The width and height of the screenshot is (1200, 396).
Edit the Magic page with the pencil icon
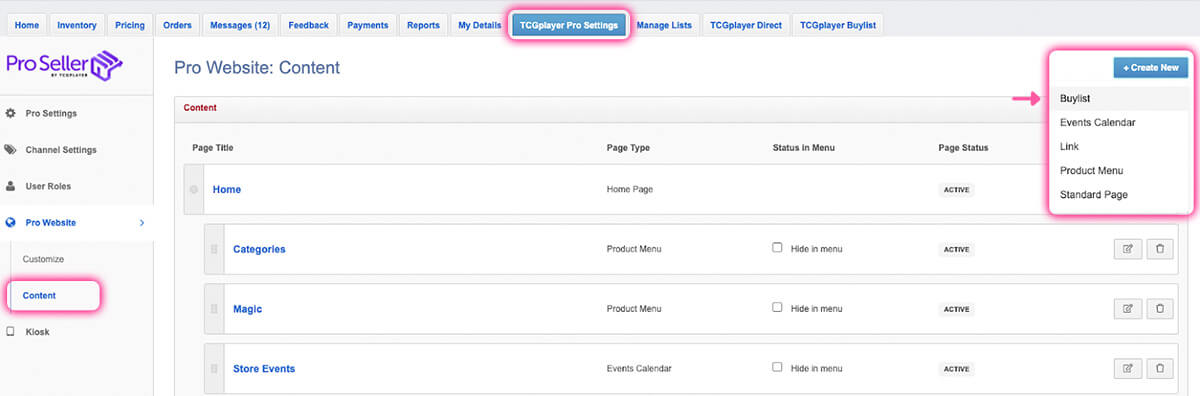1128,309
